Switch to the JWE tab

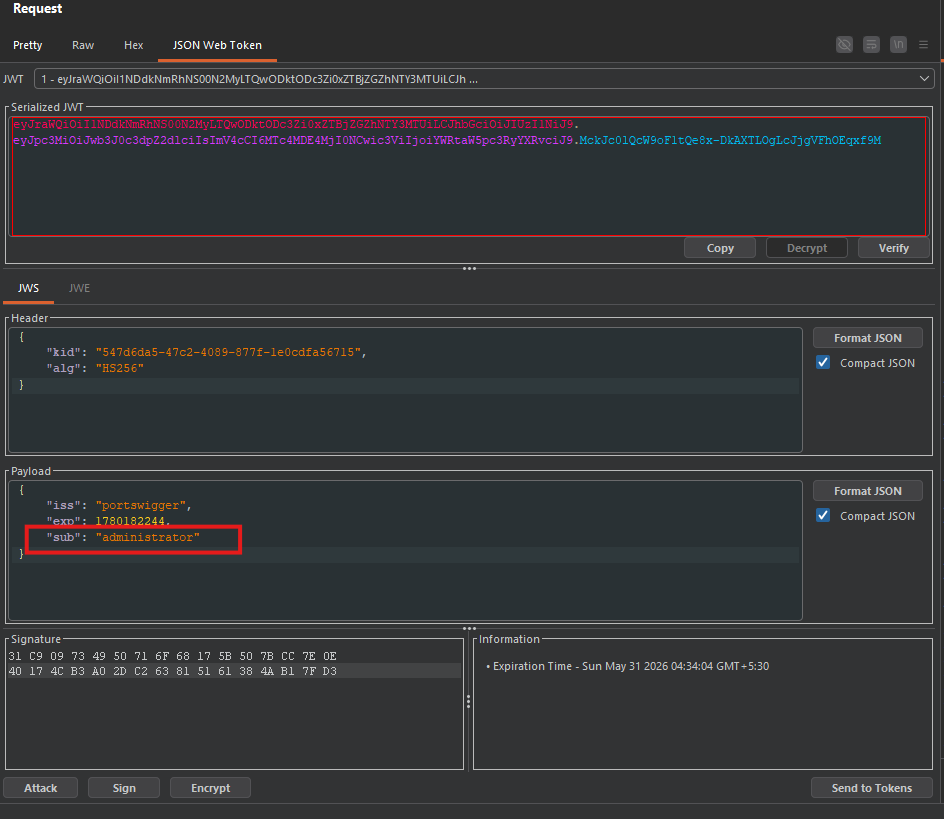click(79, 288)
